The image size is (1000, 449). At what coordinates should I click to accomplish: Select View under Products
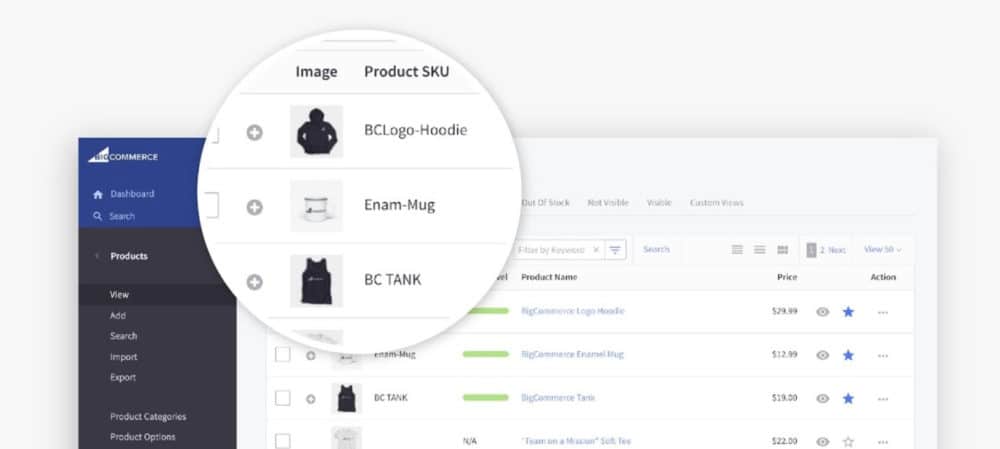(x=119, y=295)
